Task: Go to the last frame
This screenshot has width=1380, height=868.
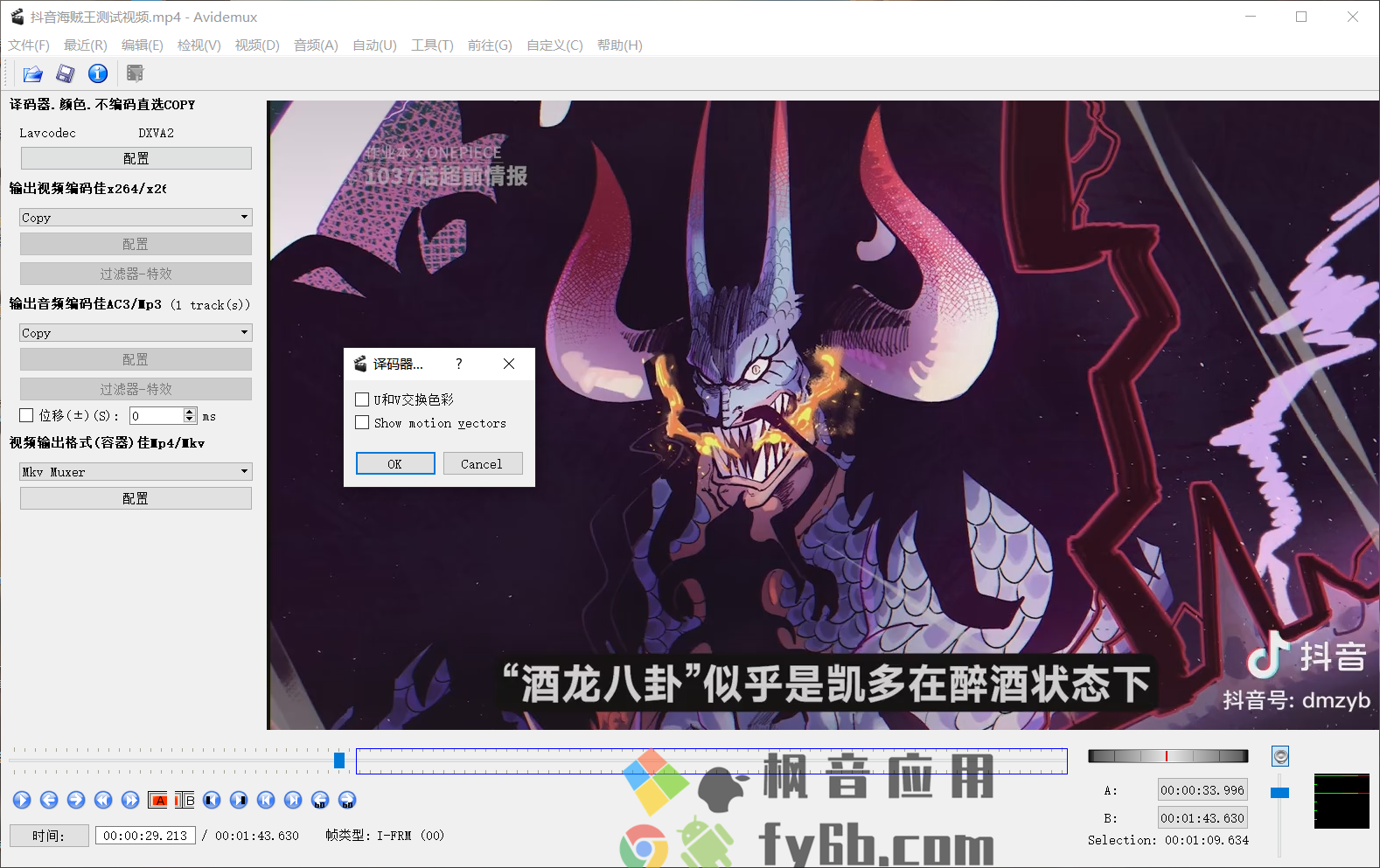Action: 293,800
